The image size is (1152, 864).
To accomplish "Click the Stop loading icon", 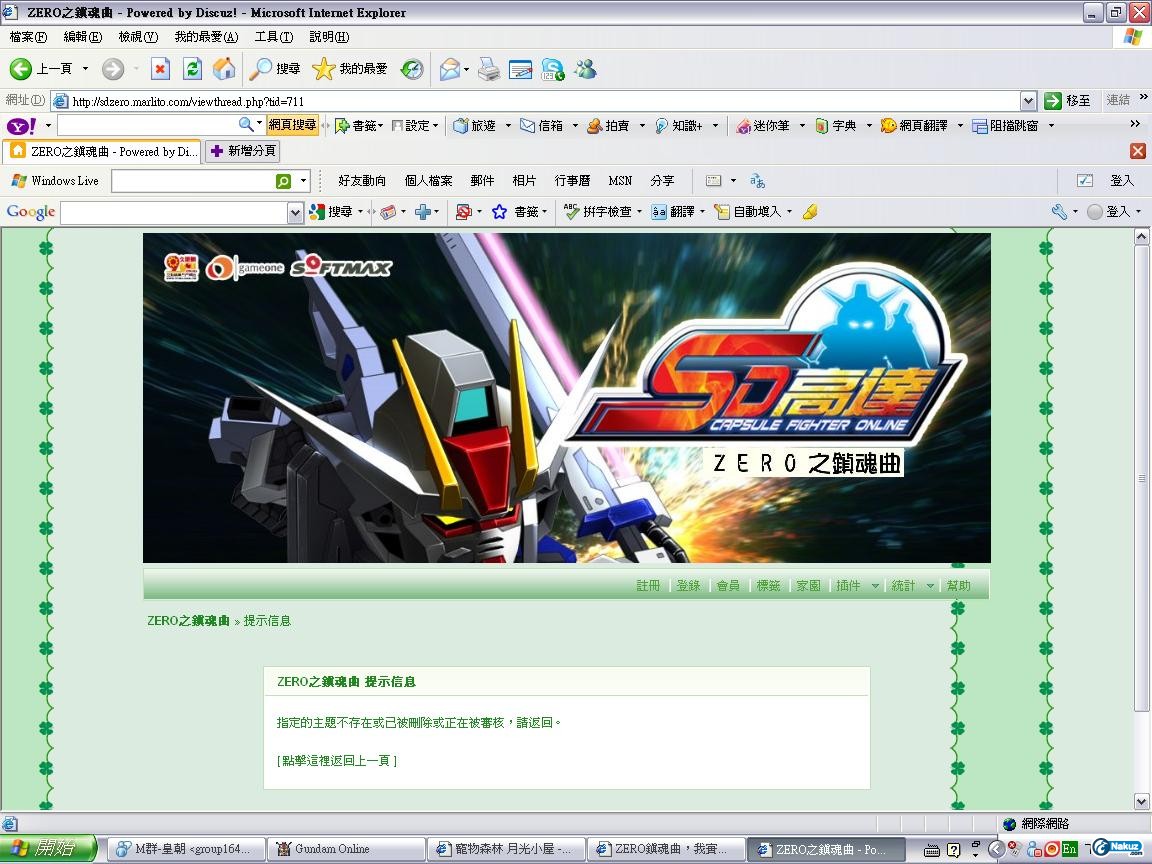I will pyautogui.click(x=160, y=69).
